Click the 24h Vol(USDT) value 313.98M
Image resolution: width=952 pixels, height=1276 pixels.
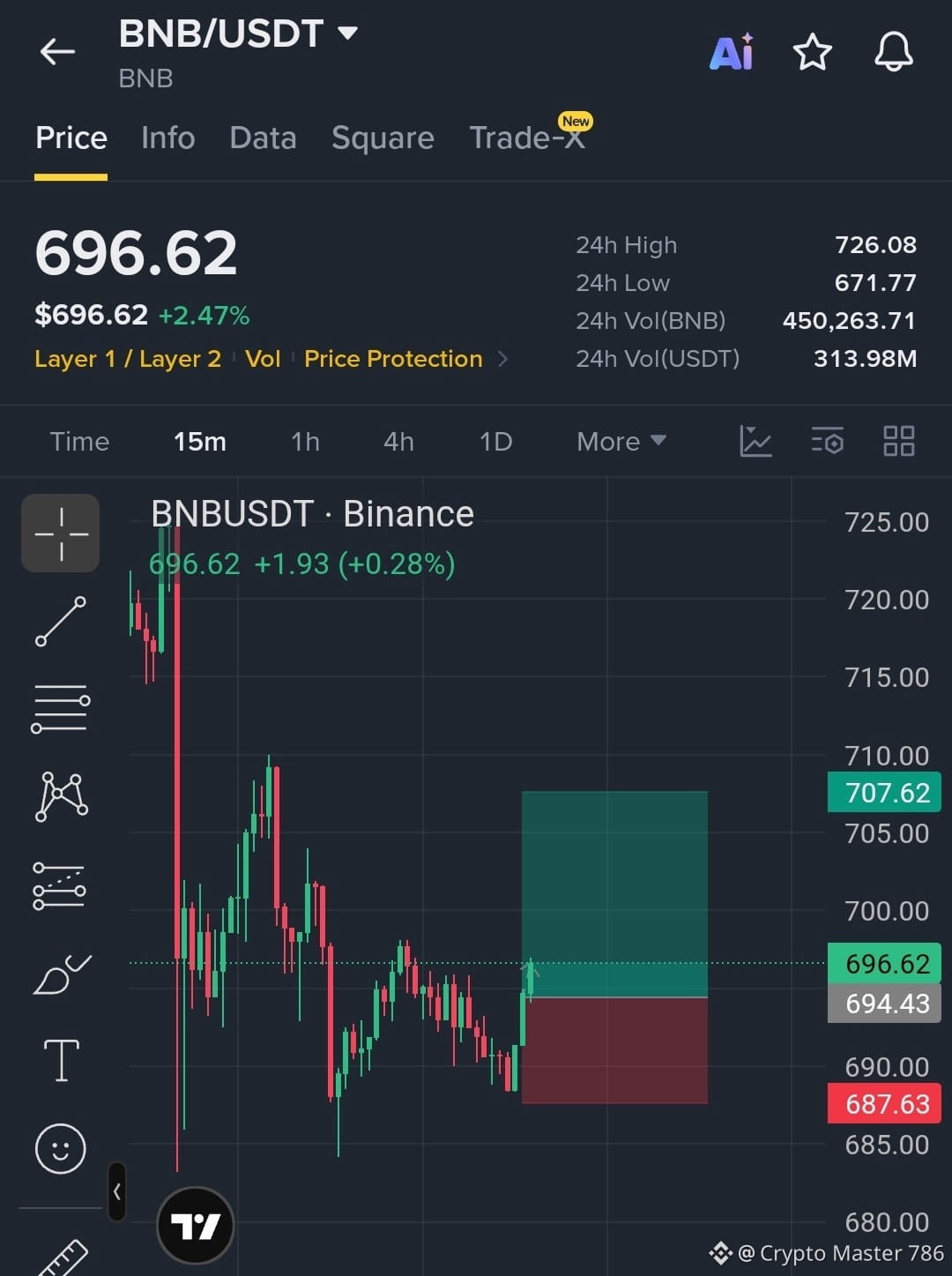865,359
